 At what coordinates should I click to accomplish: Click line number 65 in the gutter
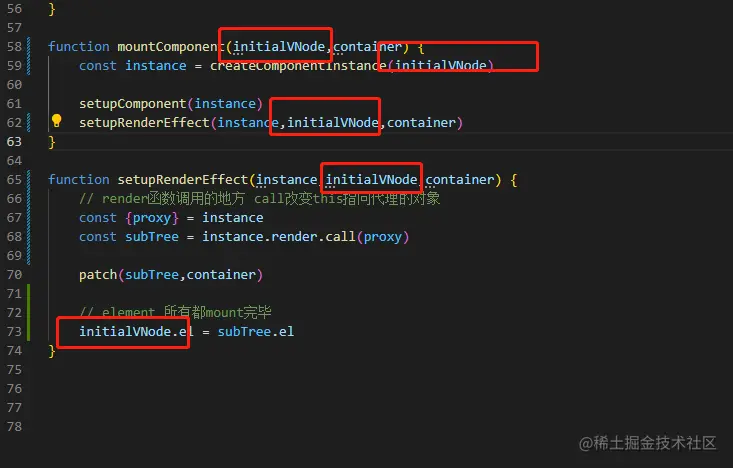(x=14, y=180)
